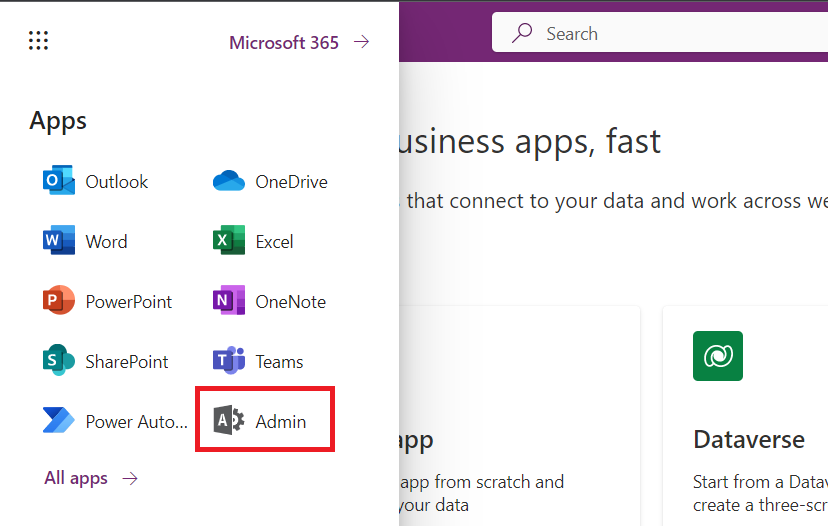
Task: Click the Admin text label
Action: pos(281,421)
